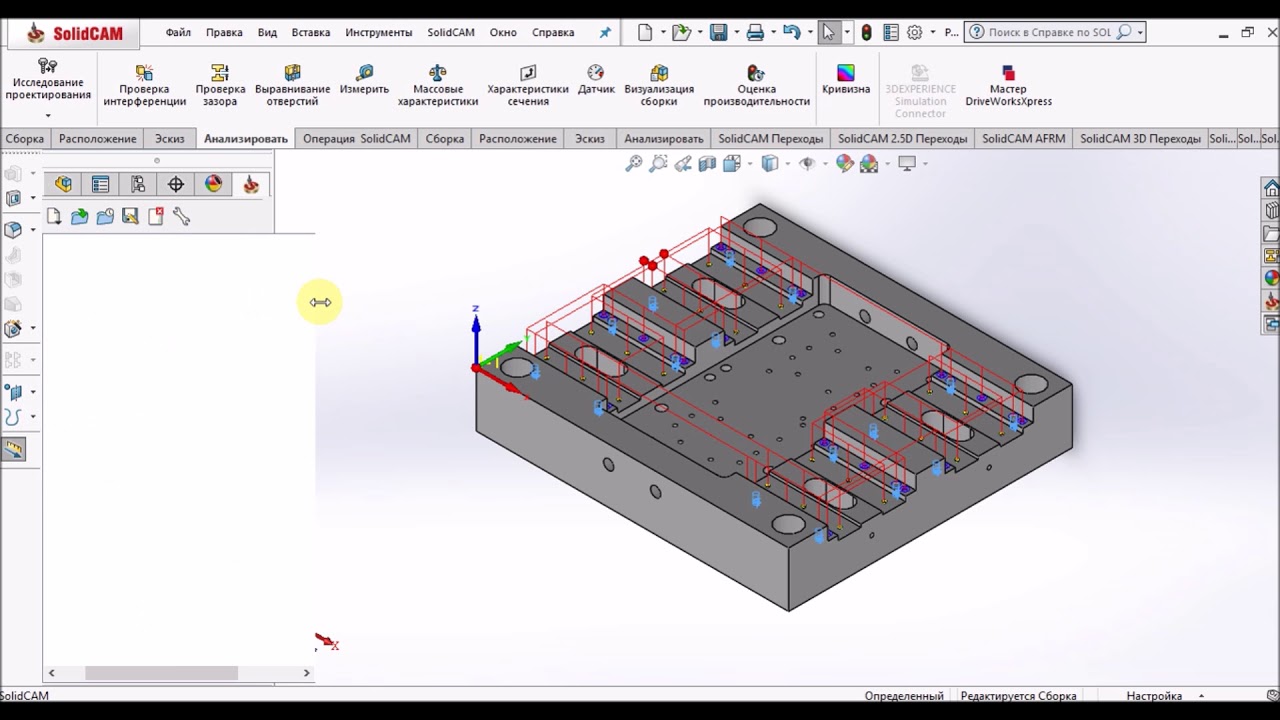Click the Настройка status bar button

(1154, 696)
